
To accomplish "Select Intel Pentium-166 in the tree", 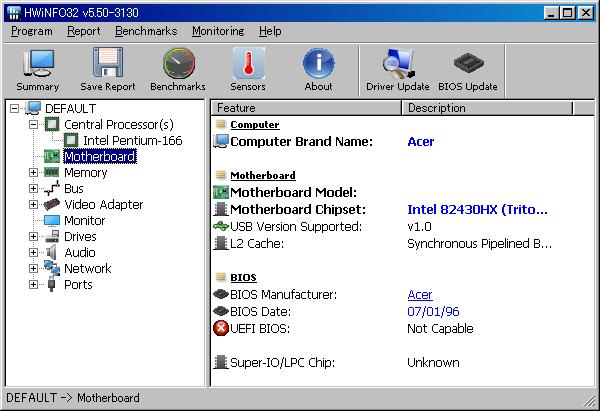I will click(x=133, y=140).
